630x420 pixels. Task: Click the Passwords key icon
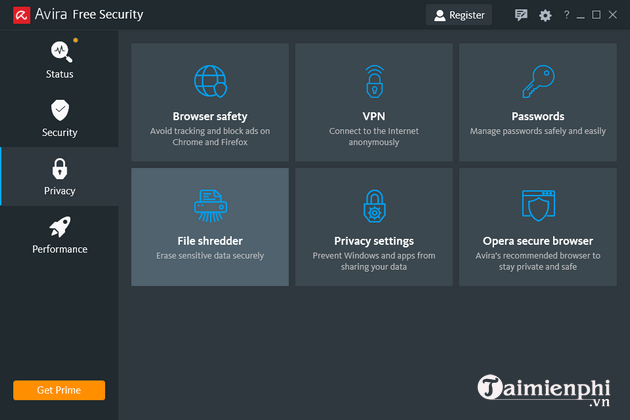point(538,81)
